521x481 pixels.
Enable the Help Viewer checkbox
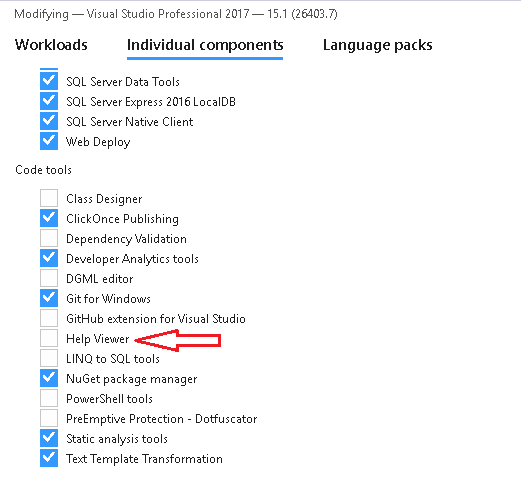click(x=49, y=338)
